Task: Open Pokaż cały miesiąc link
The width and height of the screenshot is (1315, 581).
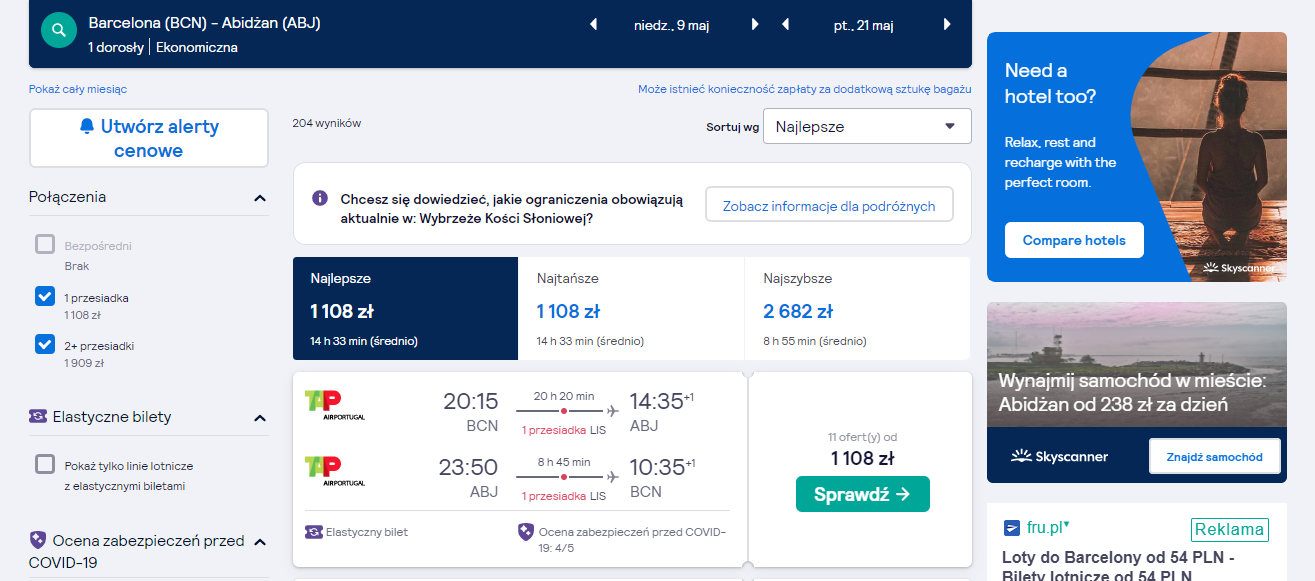Action: [78, 89]
